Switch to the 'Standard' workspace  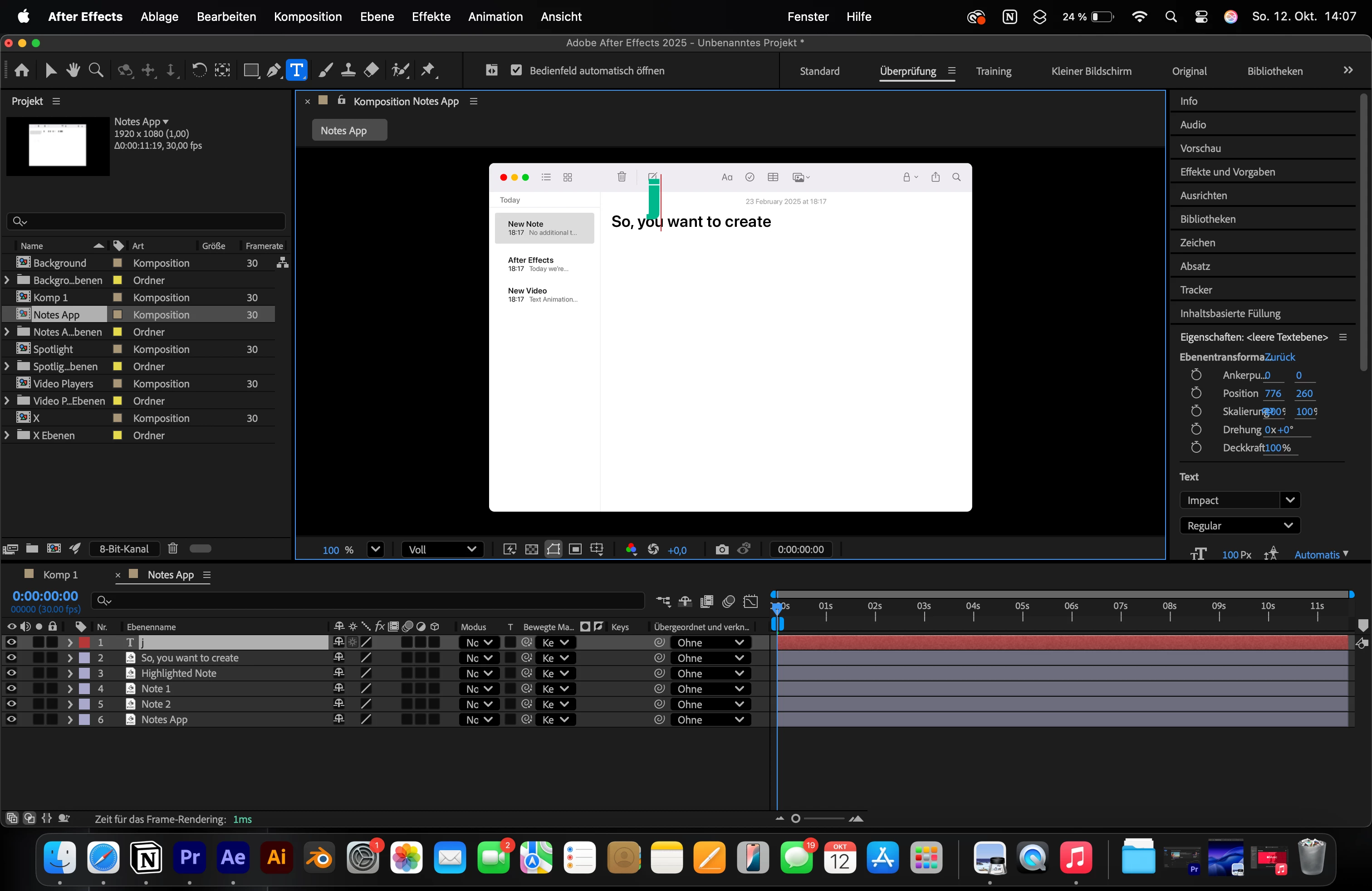point(819,71)
